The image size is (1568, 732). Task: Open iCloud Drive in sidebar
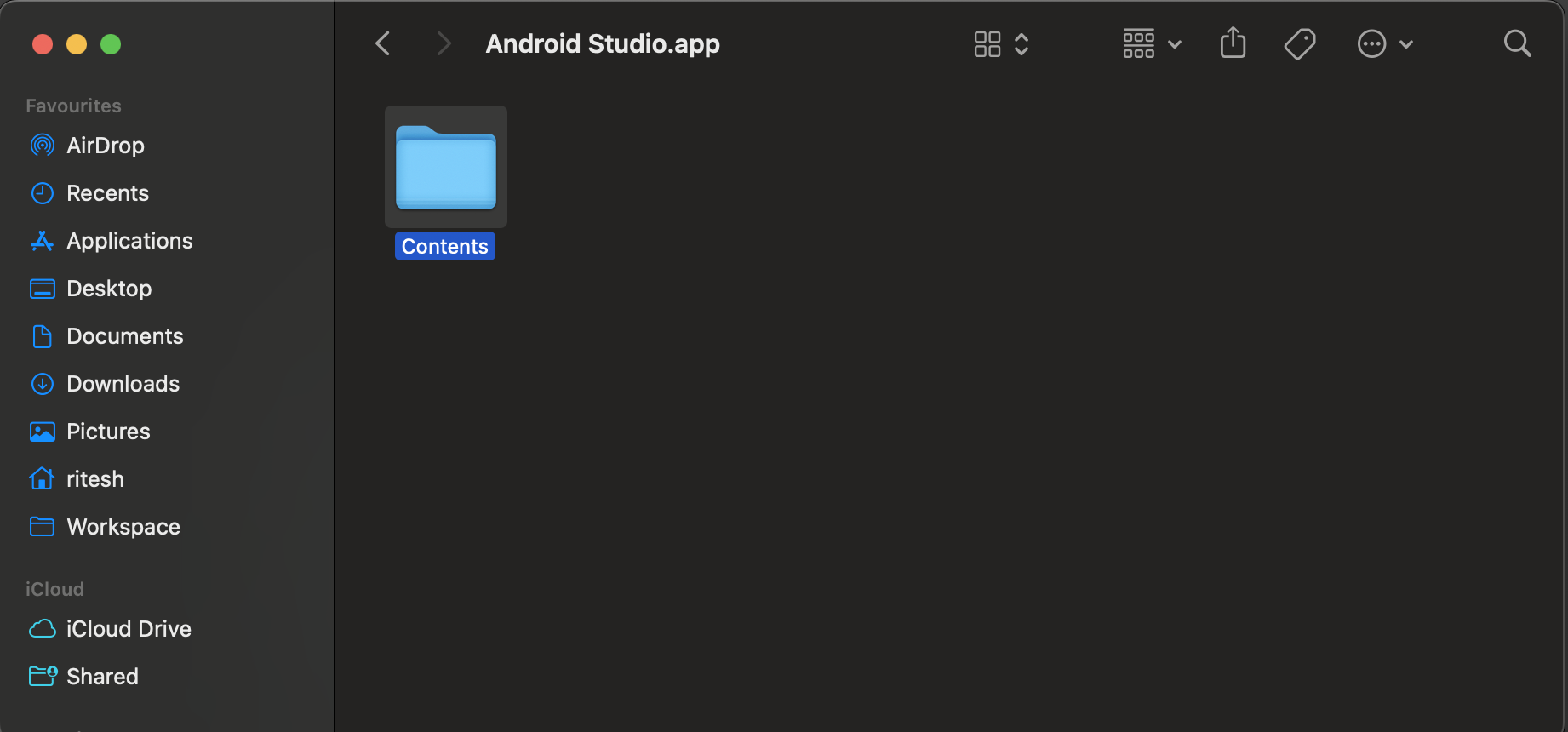click(129, 629)
